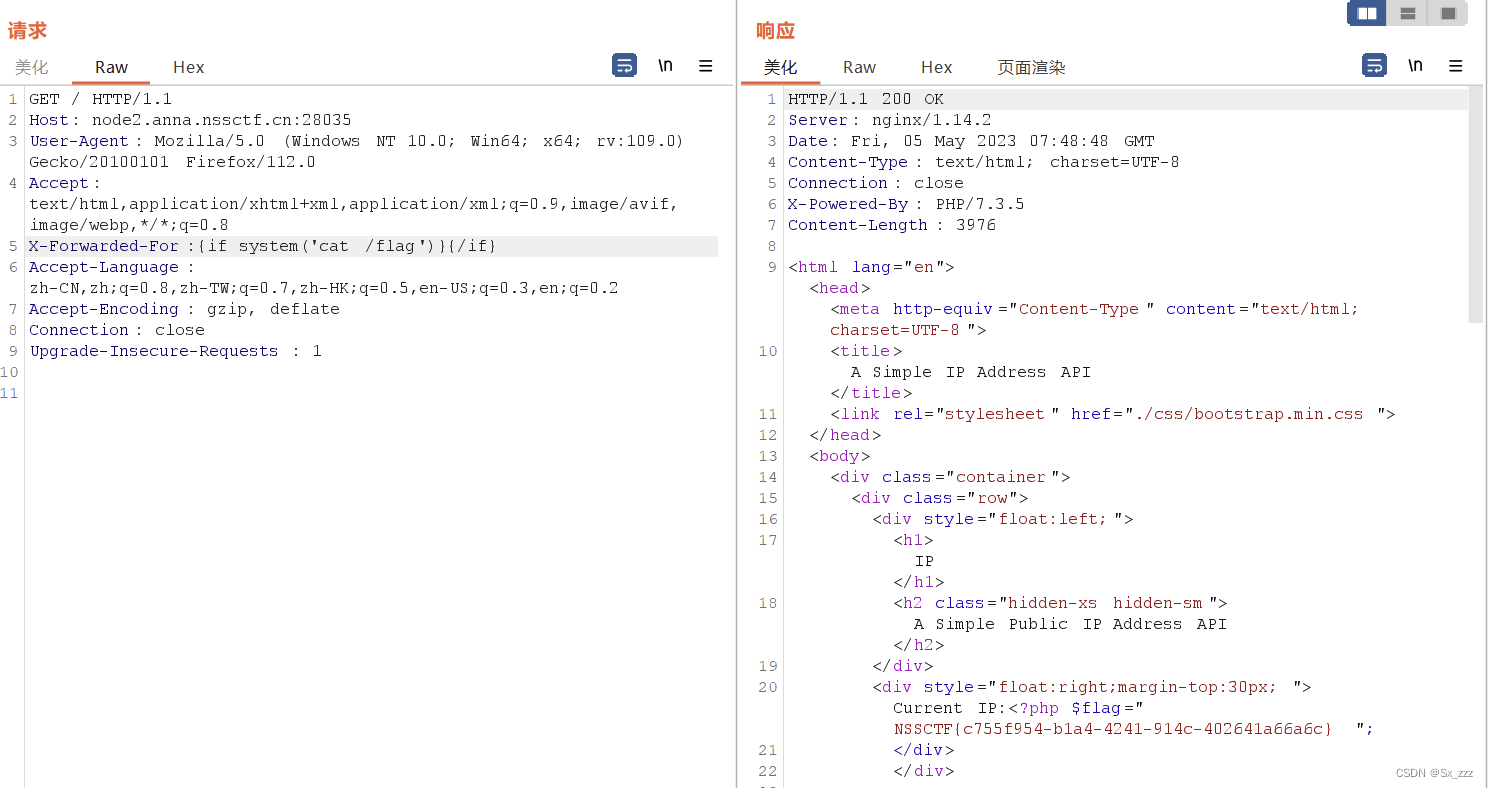This screenshot has width=1488, height=788.
Task: Click the div class="container" line
Action: [x=950, y=477]
